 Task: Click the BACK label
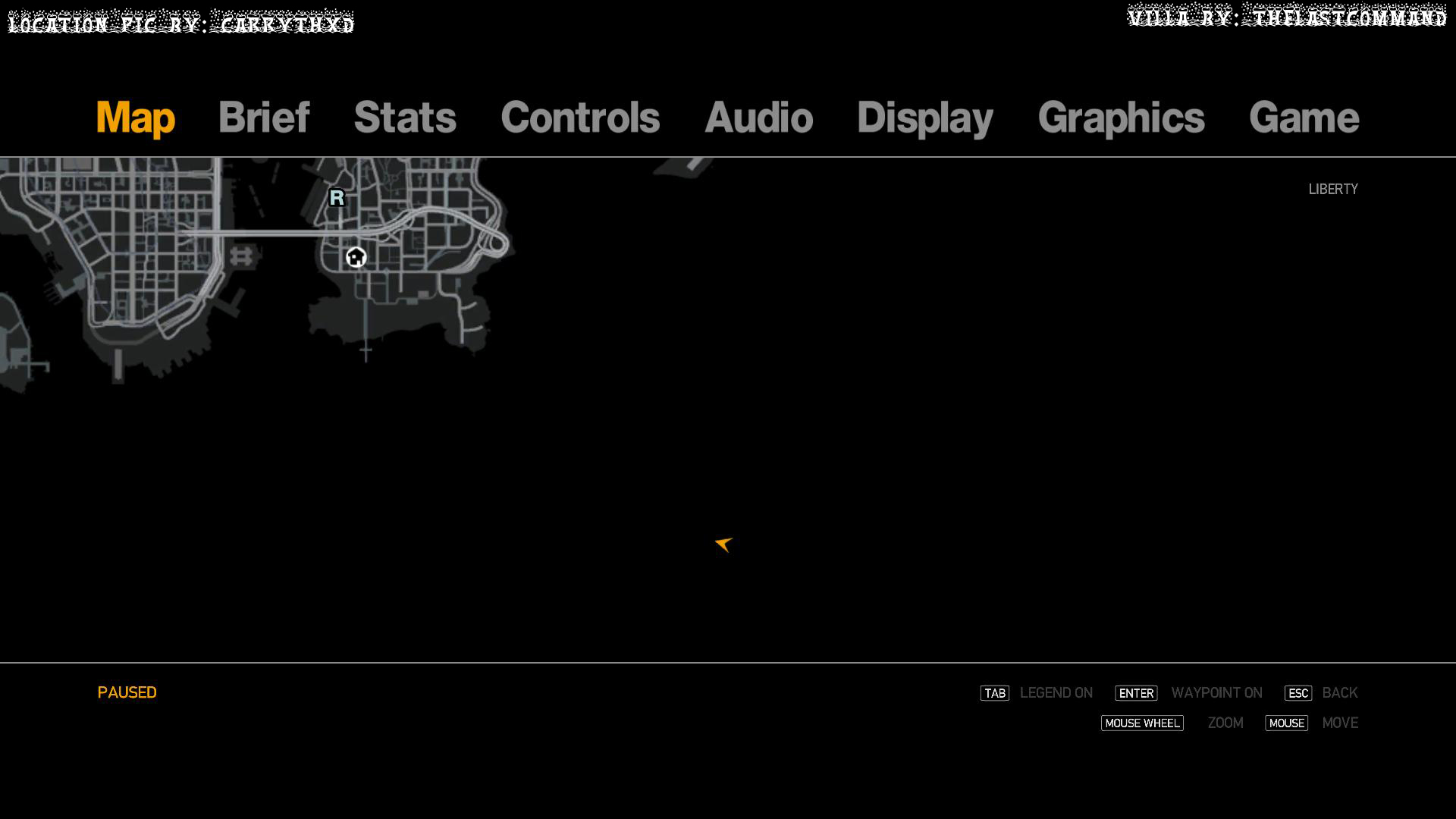1339,693
